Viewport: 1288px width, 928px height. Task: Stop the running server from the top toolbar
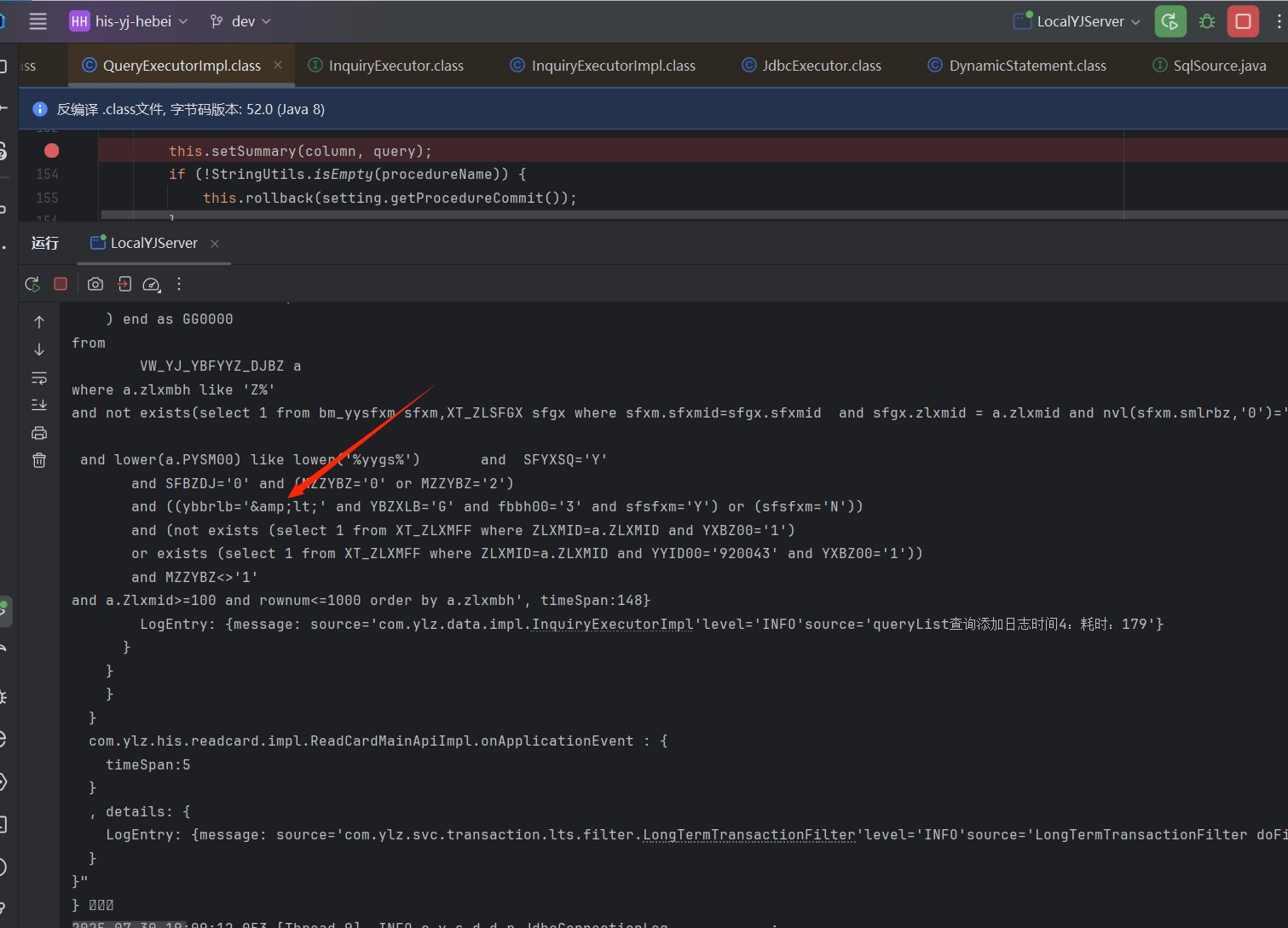coord(1243,21)
